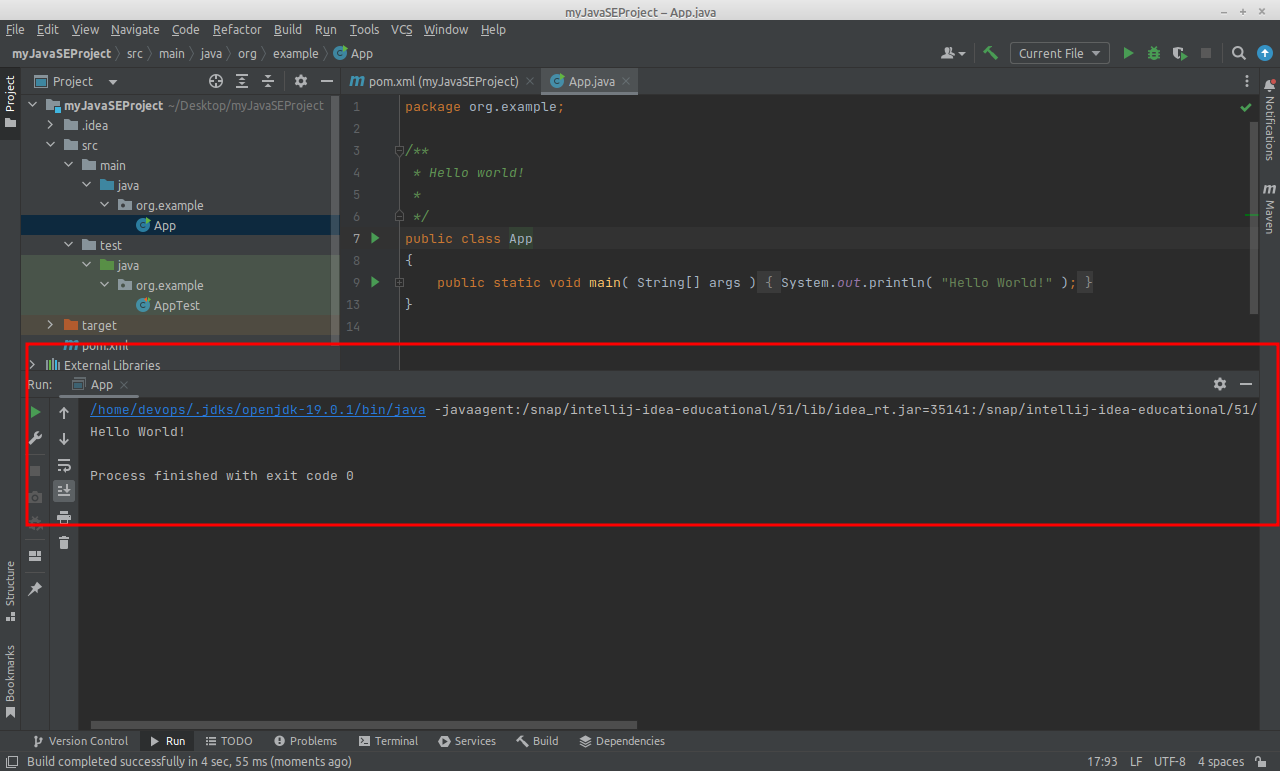Open Code With Me user dropdown

(953, 53)
